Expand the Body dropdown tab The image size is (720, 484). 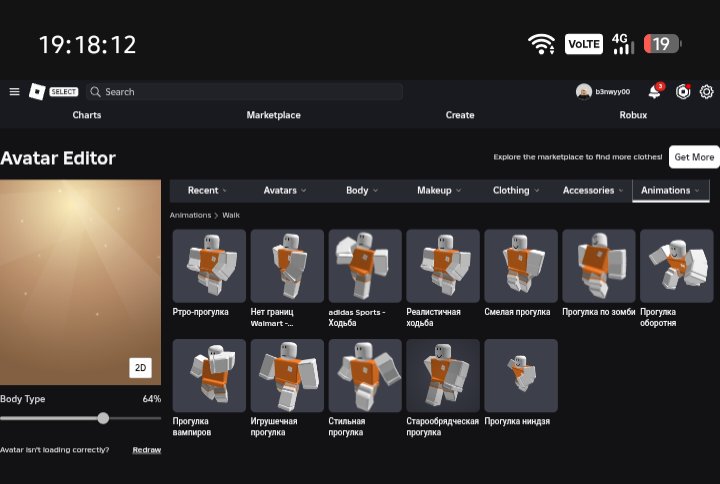click(362, 191)
